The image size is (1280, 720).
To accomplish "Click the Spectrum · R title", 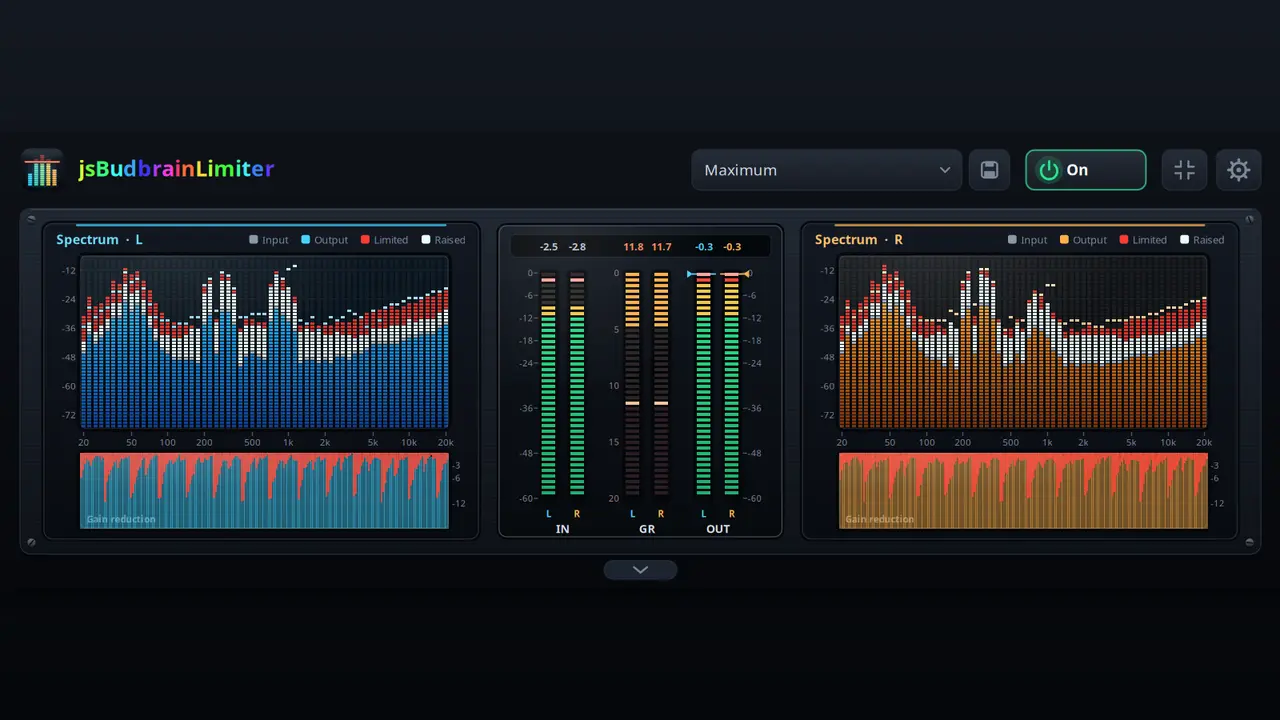I will click(859, 240).
